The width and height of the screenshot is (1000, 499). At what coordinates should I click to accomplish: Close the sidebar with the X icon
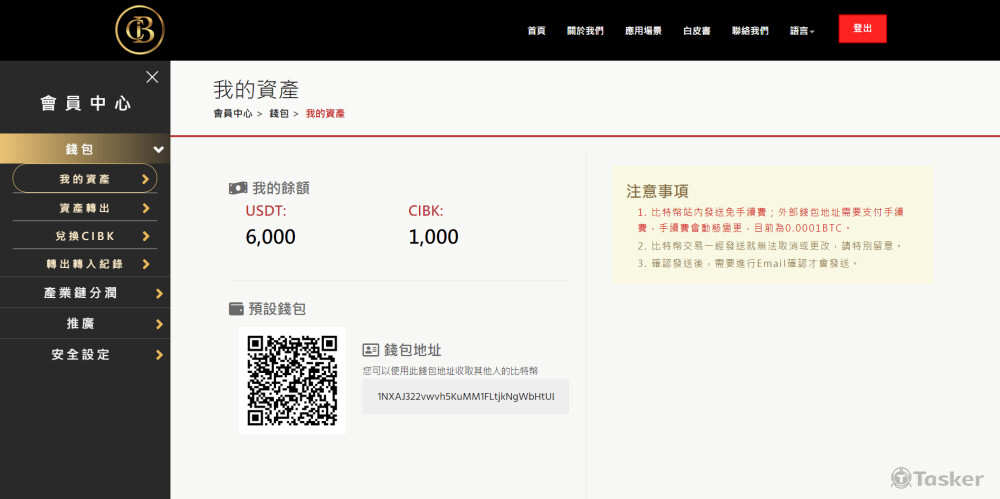pyautogui.click(x=152, y=77)
